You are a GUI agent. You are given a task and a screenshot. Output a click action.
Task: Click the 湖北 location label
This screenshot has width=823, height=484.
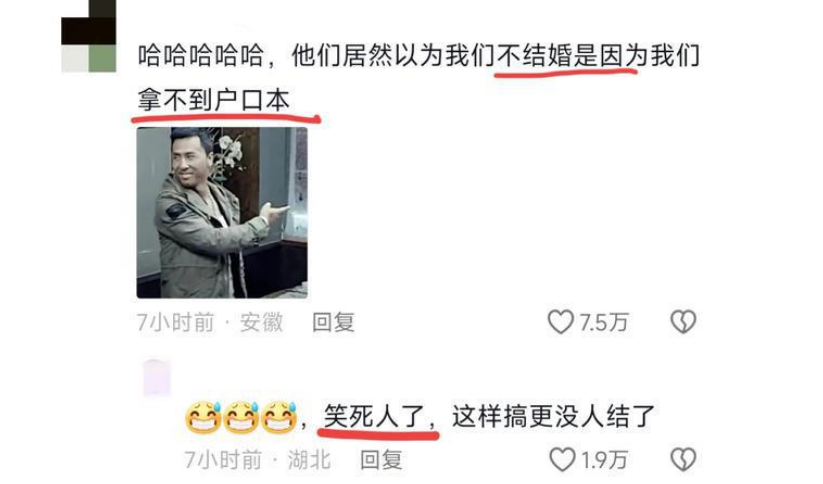309,460
